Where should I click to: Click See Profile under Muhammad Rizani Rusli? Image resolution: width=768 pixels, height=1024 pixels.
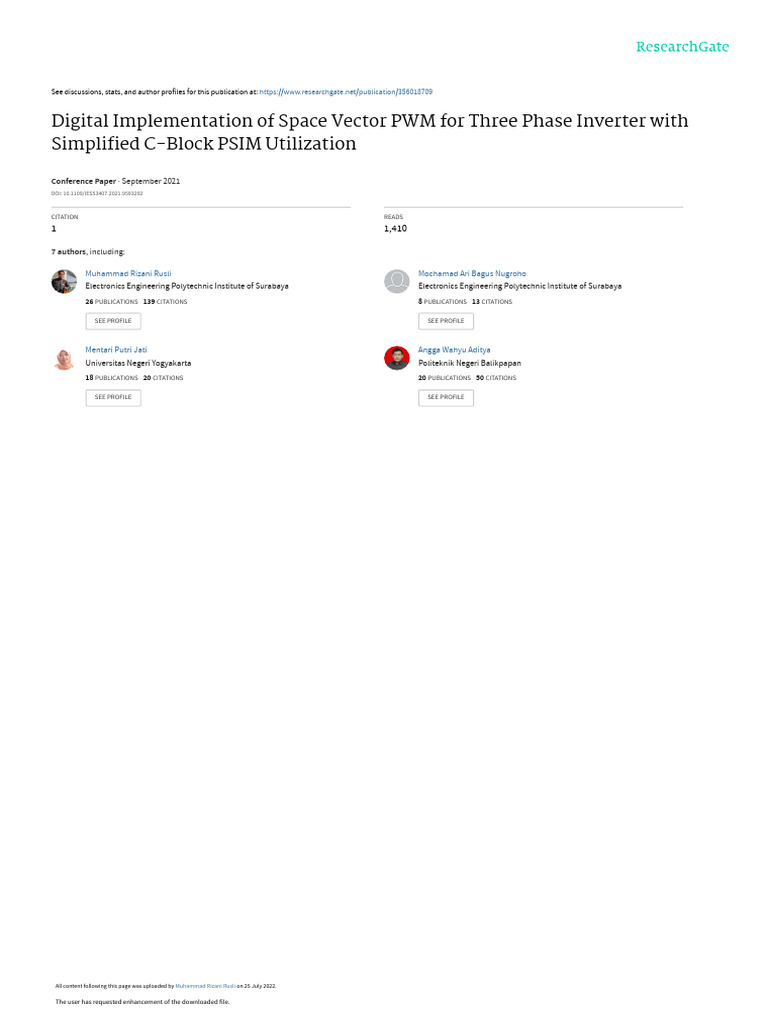[x=113, y=321]
